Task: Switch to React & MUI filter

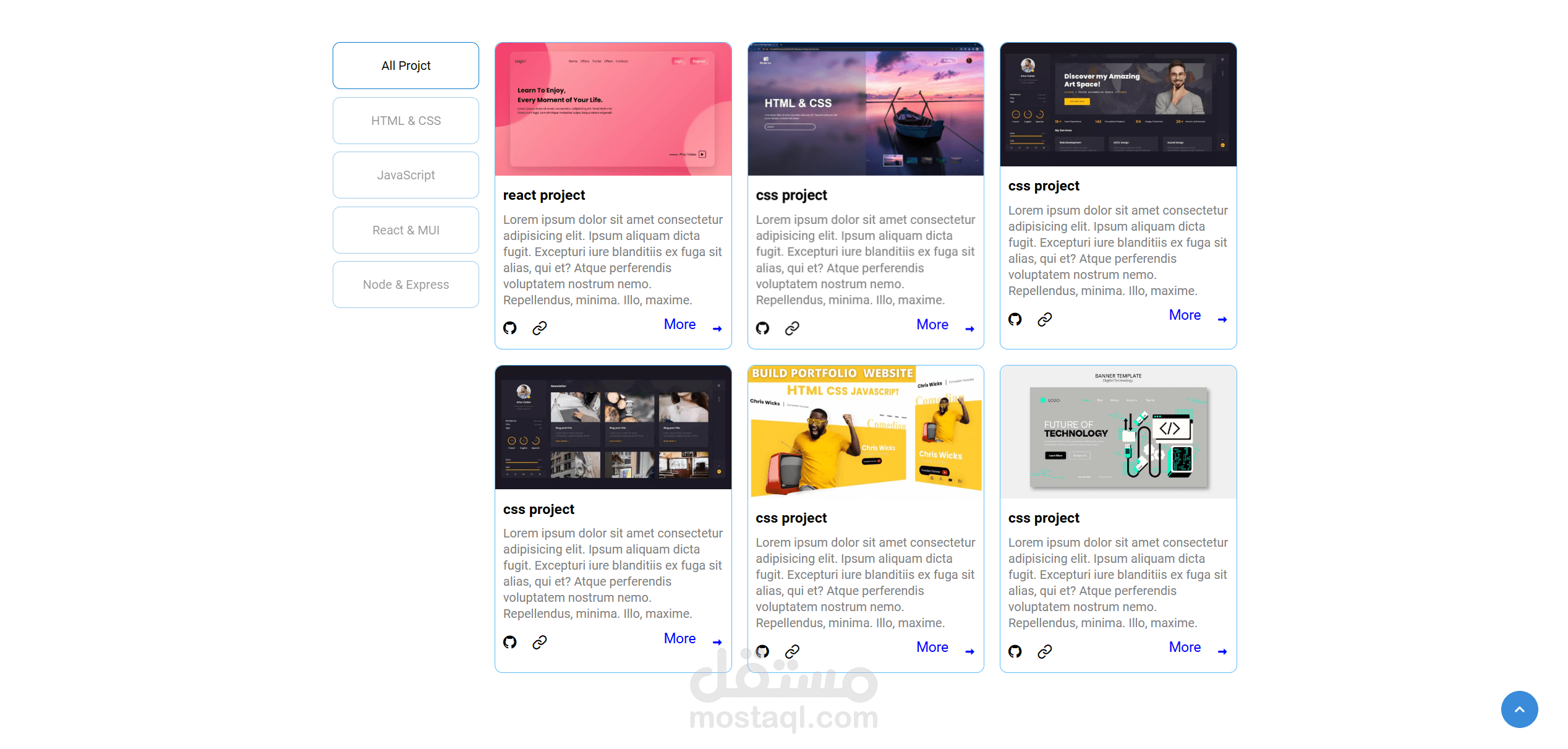Action: [x=406, y=230]
